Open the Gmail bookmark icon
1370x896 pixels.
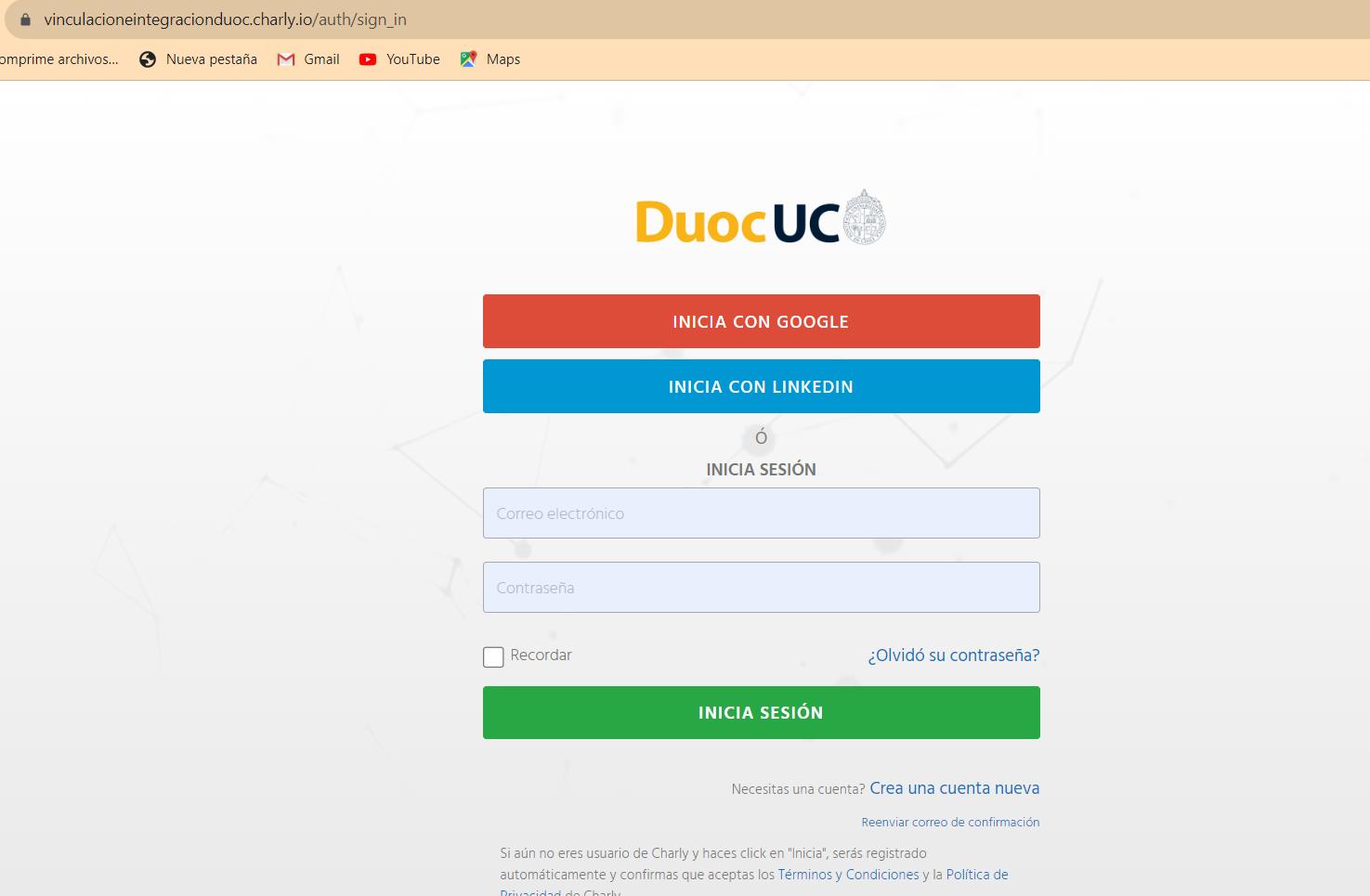(286, 59)
